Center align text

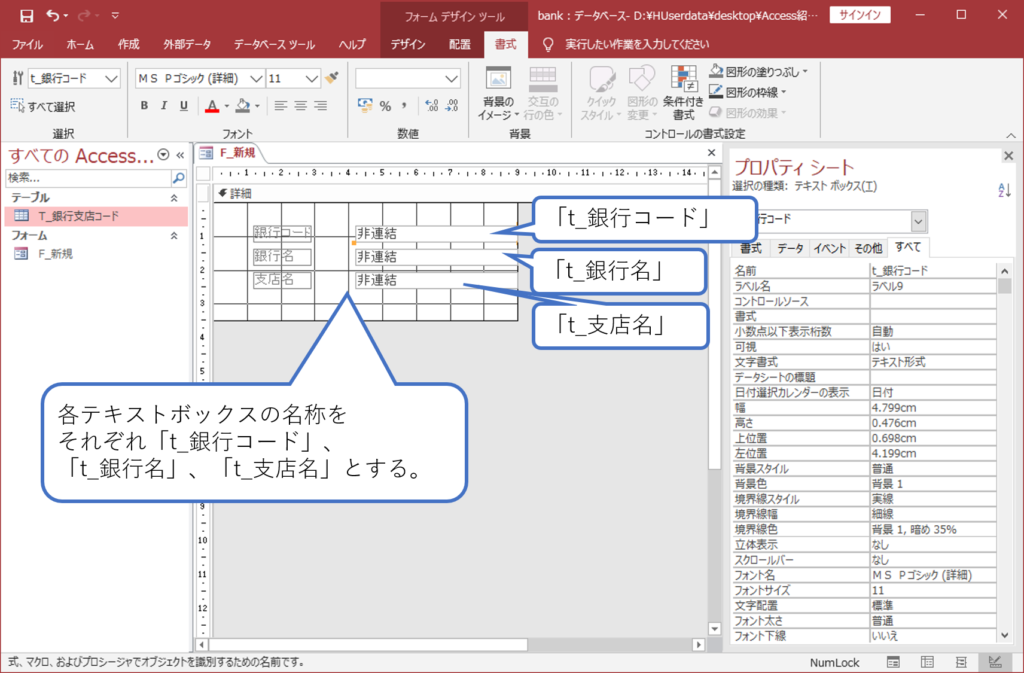coord(300,106)
